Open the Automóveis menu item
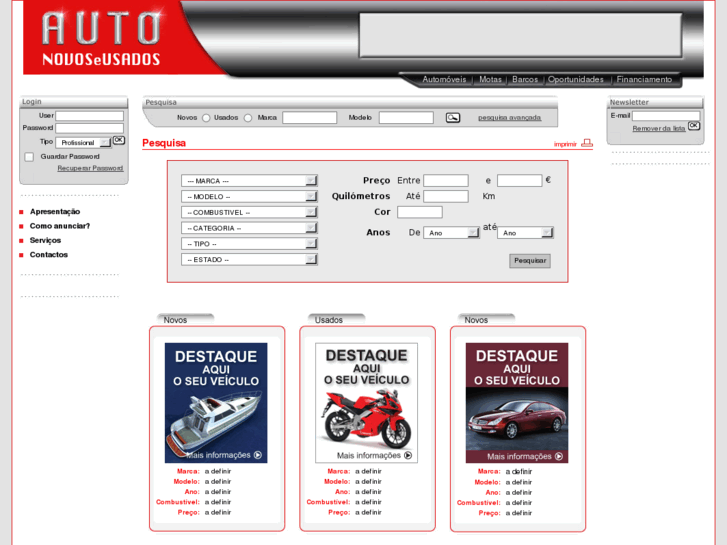The width and height of the screenshot is (727, 545). click(x=444, y=79)
